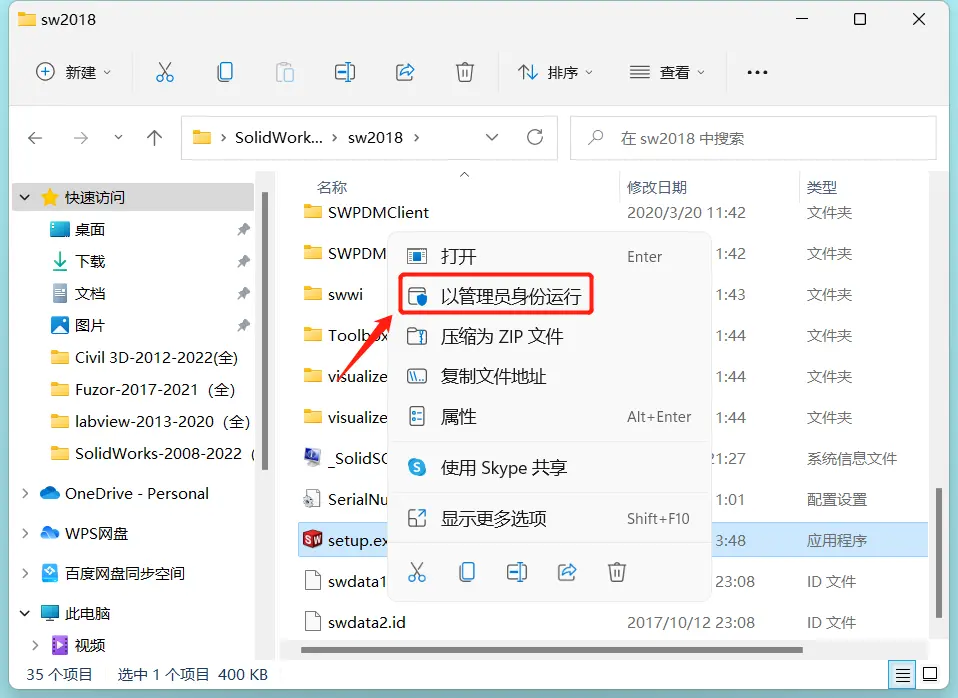Choose 属性 in the context menu
The height and width of the screenshot is (698, 958).
click(x=550, y=417)
